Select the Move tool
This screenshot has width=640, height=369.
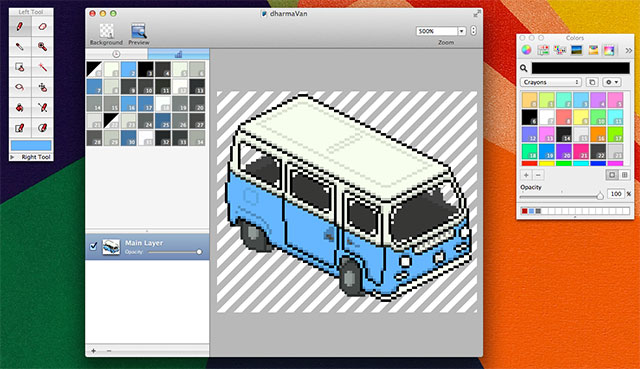42,87
